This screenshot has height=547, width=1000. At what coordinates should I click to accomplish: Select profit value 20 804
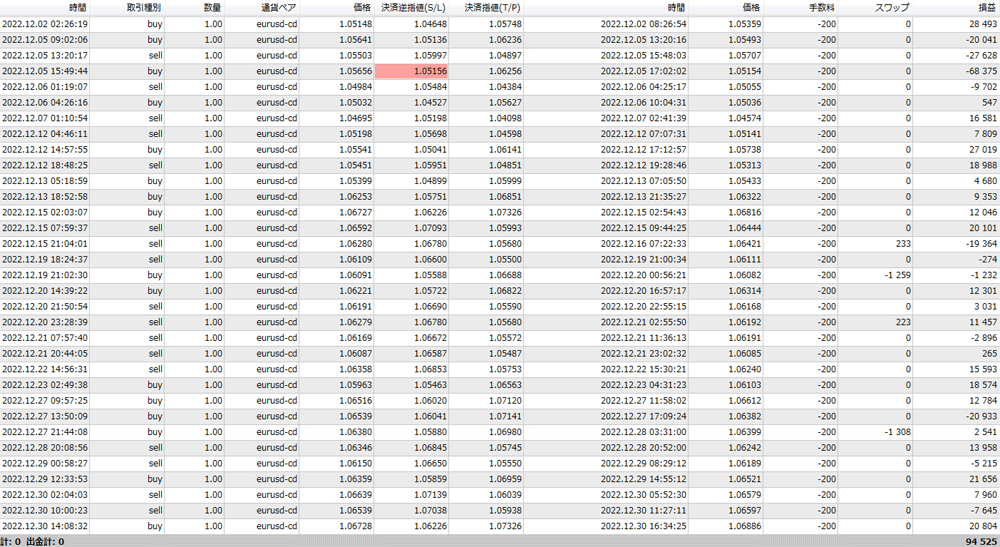point(983,526)
